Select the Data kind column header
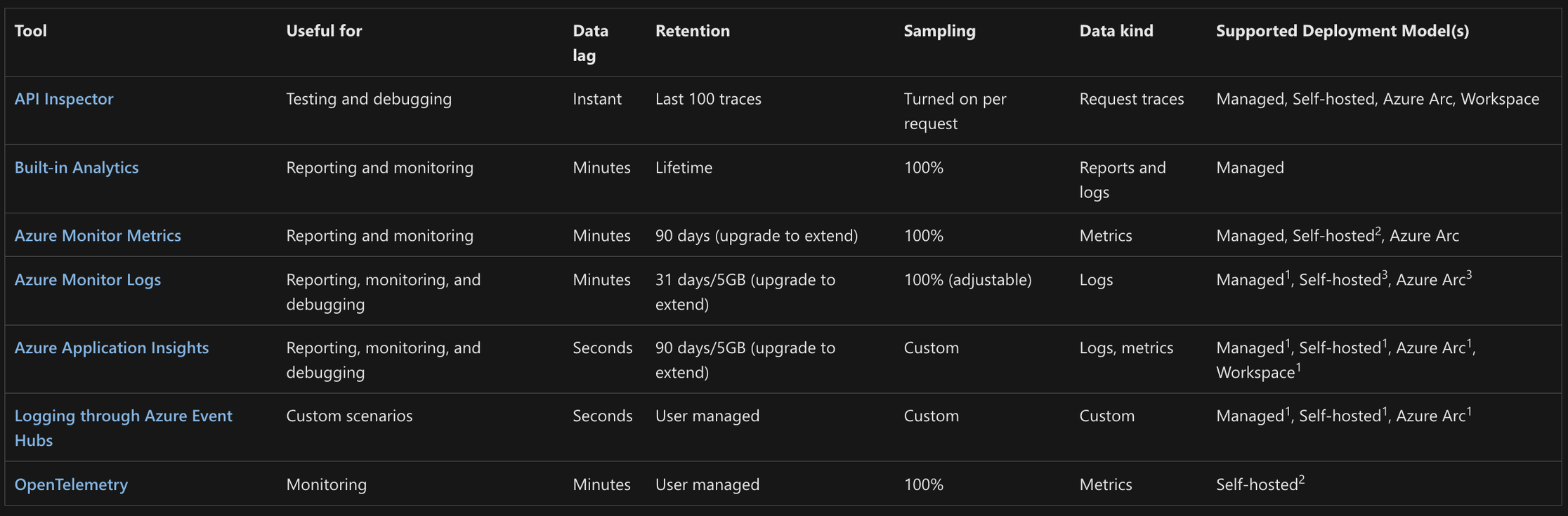 (1116, 31)
